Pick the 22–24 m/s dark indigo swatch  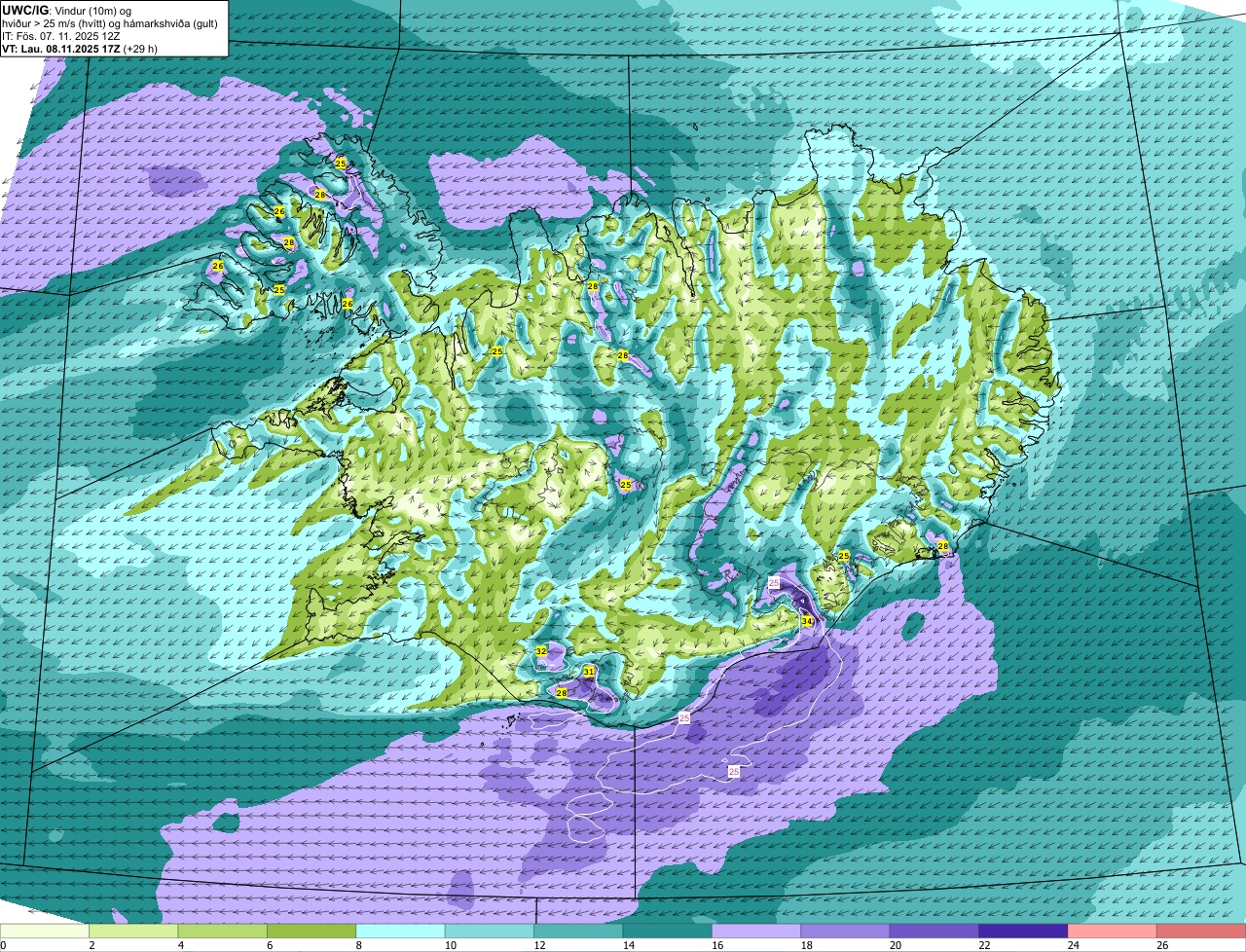click(1024, 931)
